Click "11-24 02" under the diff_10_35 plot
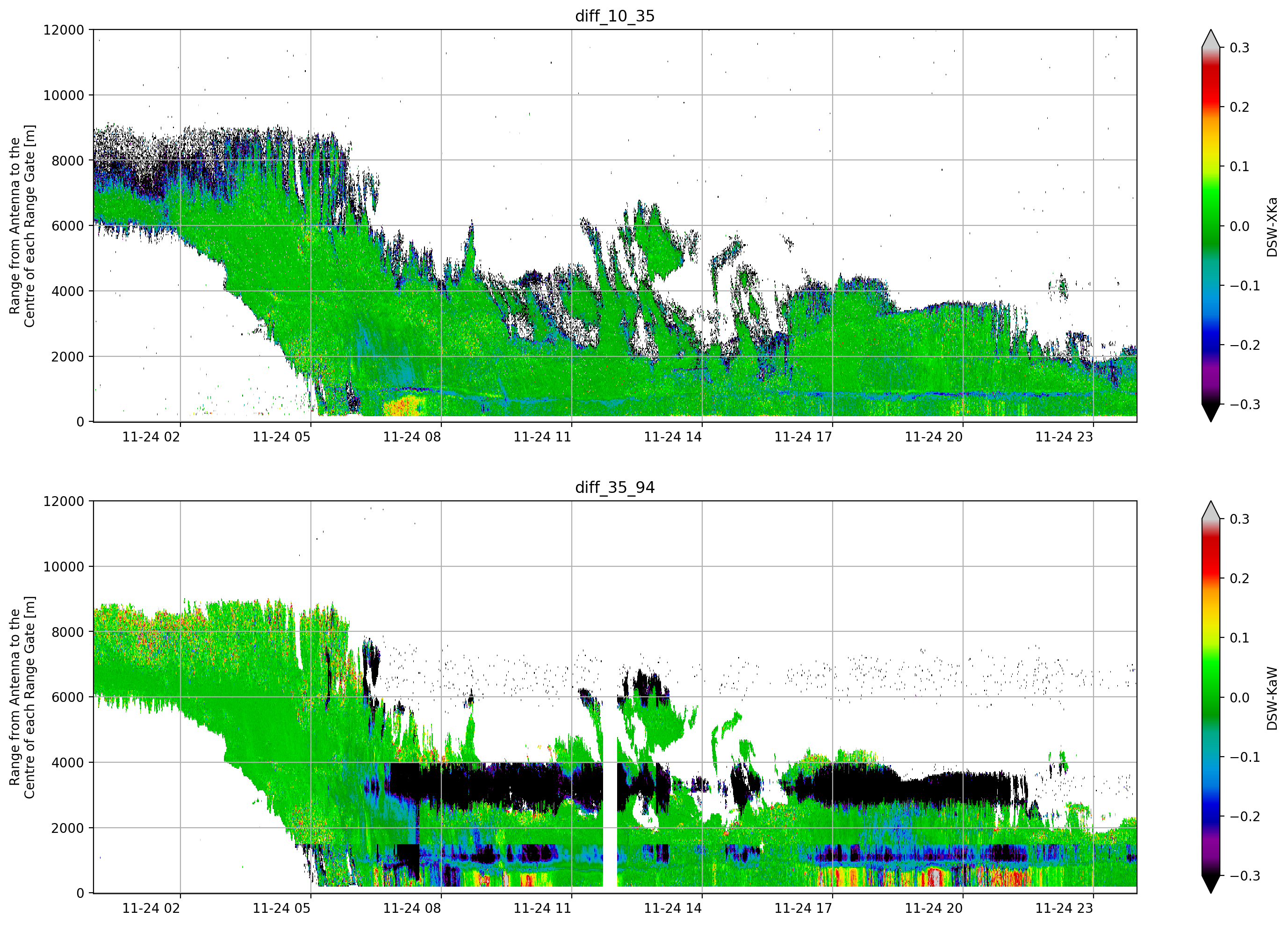Image resolution: width=1288 pixels, height=925 pixels. click(151, 437)
